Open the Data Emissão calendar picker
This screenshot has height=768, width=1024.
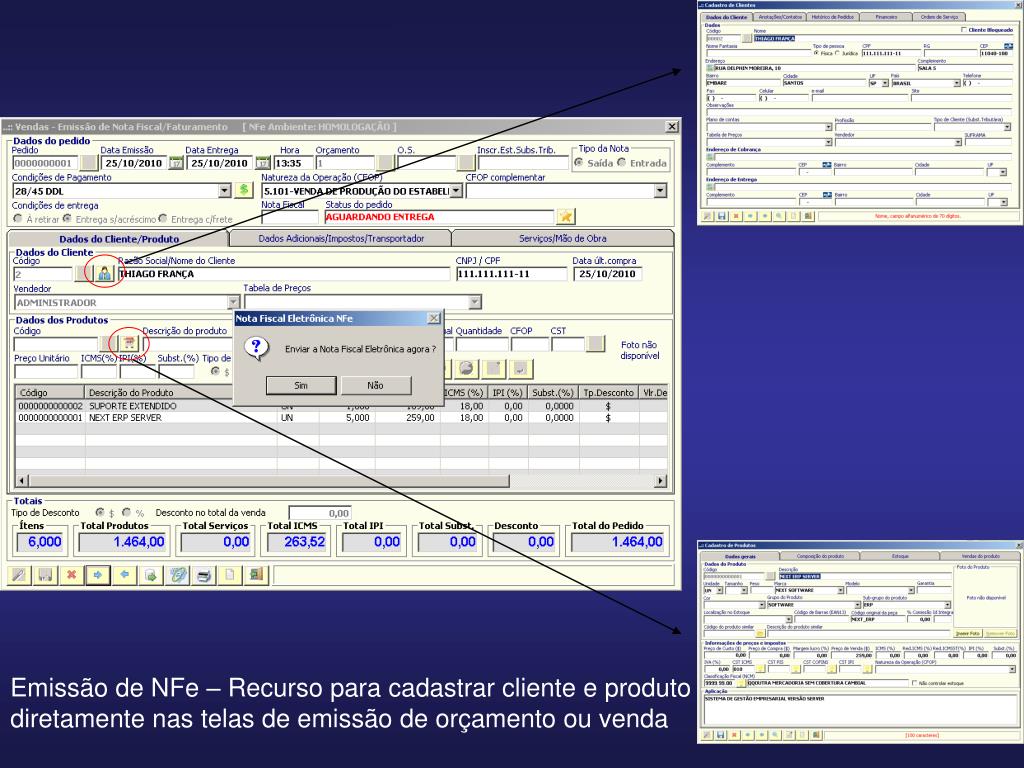click(x=176, y=163)
